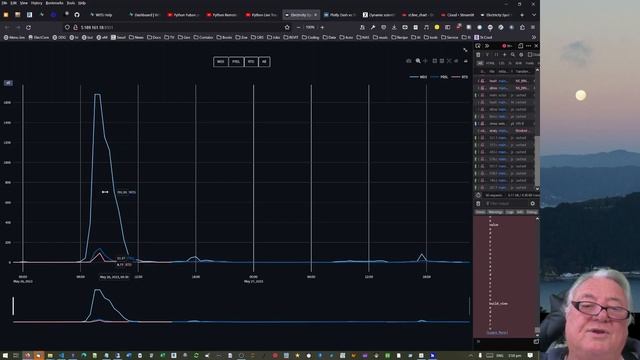
Task: Toggle the RTD trace in chart legend
Action: point(460,77)
